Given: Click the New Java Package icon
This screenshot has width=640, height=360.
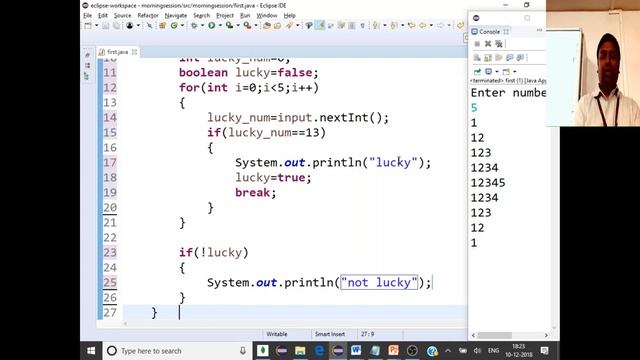Looking at the screenshot, I should [x=162, y=25].
